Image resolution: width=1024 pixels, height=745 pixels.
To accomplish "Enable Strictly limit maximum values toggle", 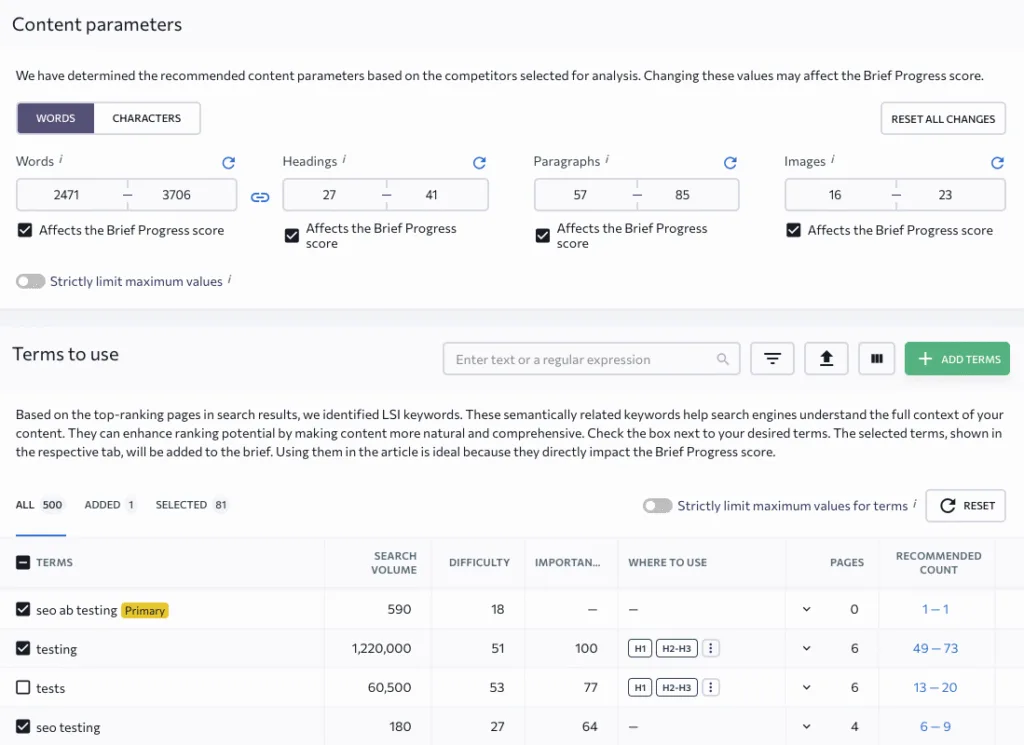I will coord(30,281).
